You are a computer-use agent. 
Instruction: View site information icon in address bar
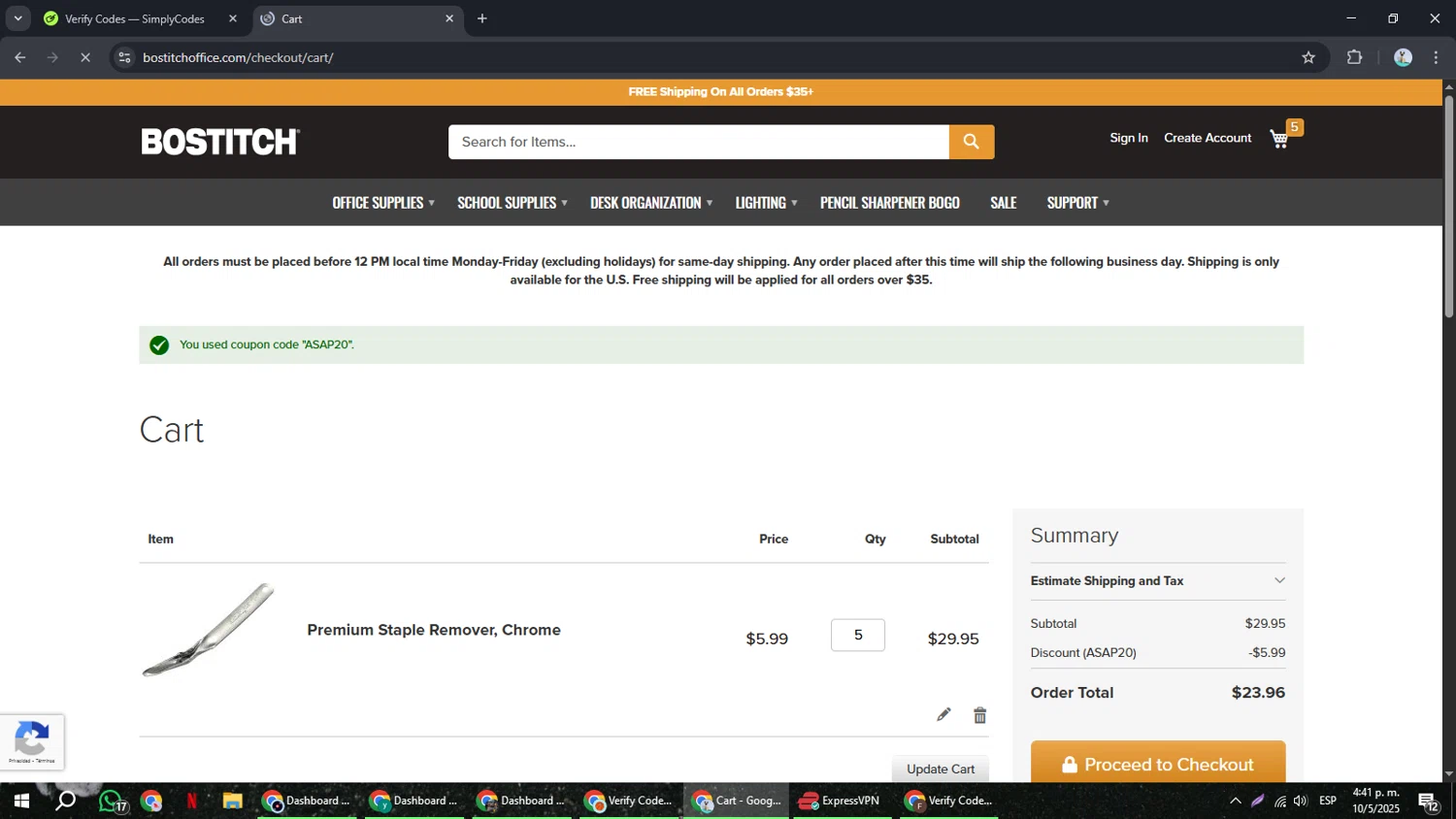tap(124, 58)
